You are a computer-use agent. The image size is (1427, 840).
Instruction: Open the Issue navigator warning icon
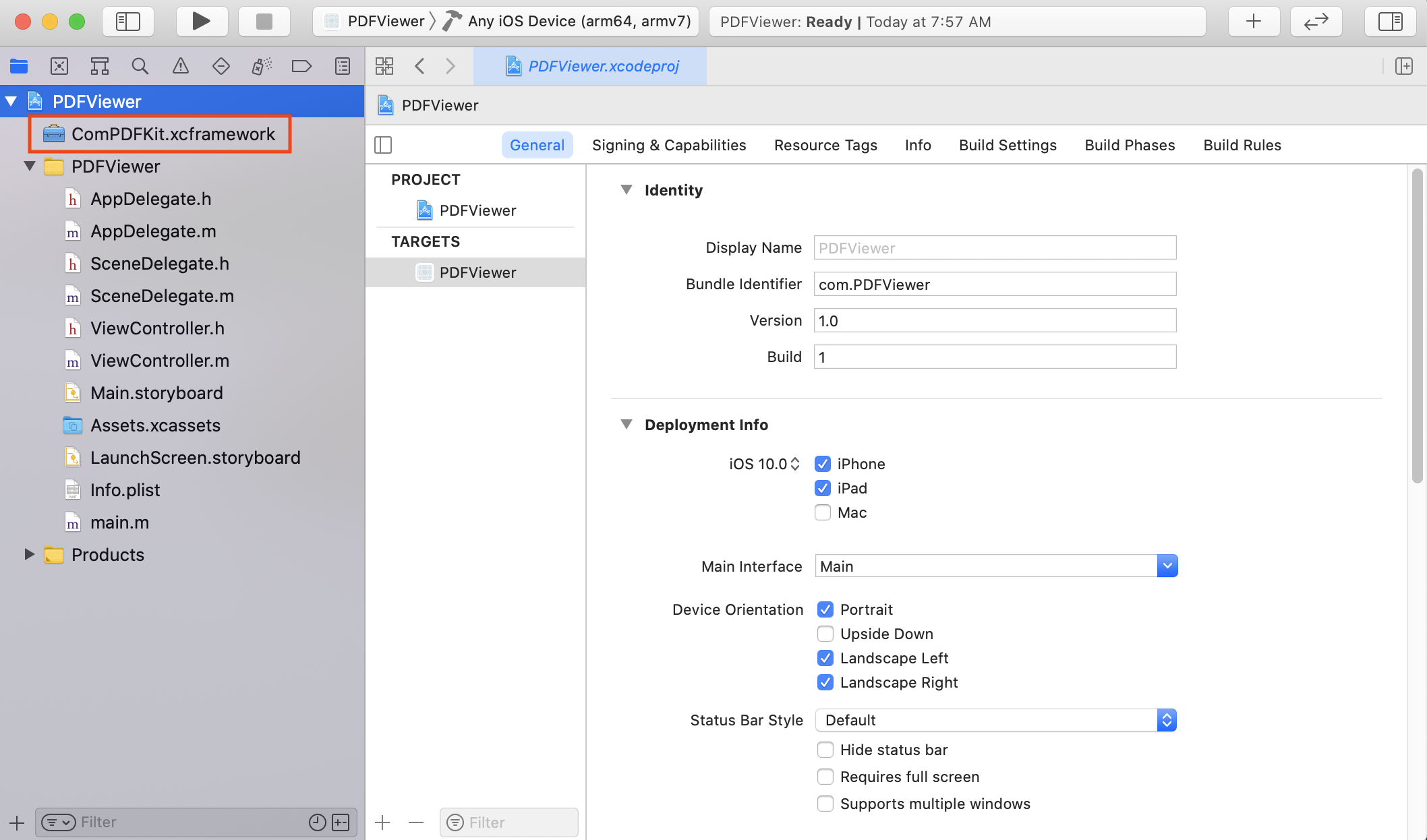[x=180, y=66]
